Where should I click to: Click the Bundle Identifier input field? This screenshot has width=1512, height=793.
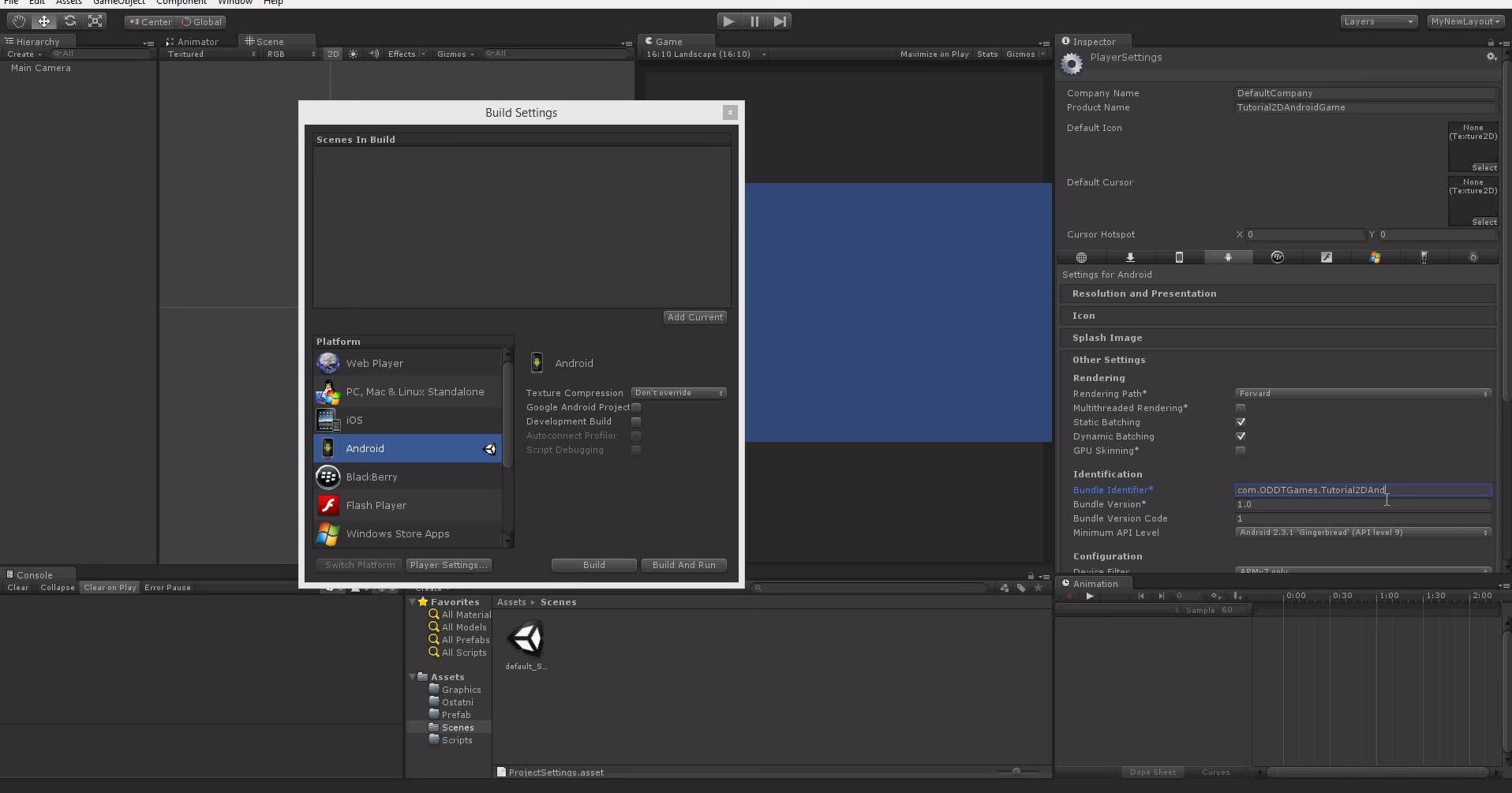click(x=1362, y=490)
